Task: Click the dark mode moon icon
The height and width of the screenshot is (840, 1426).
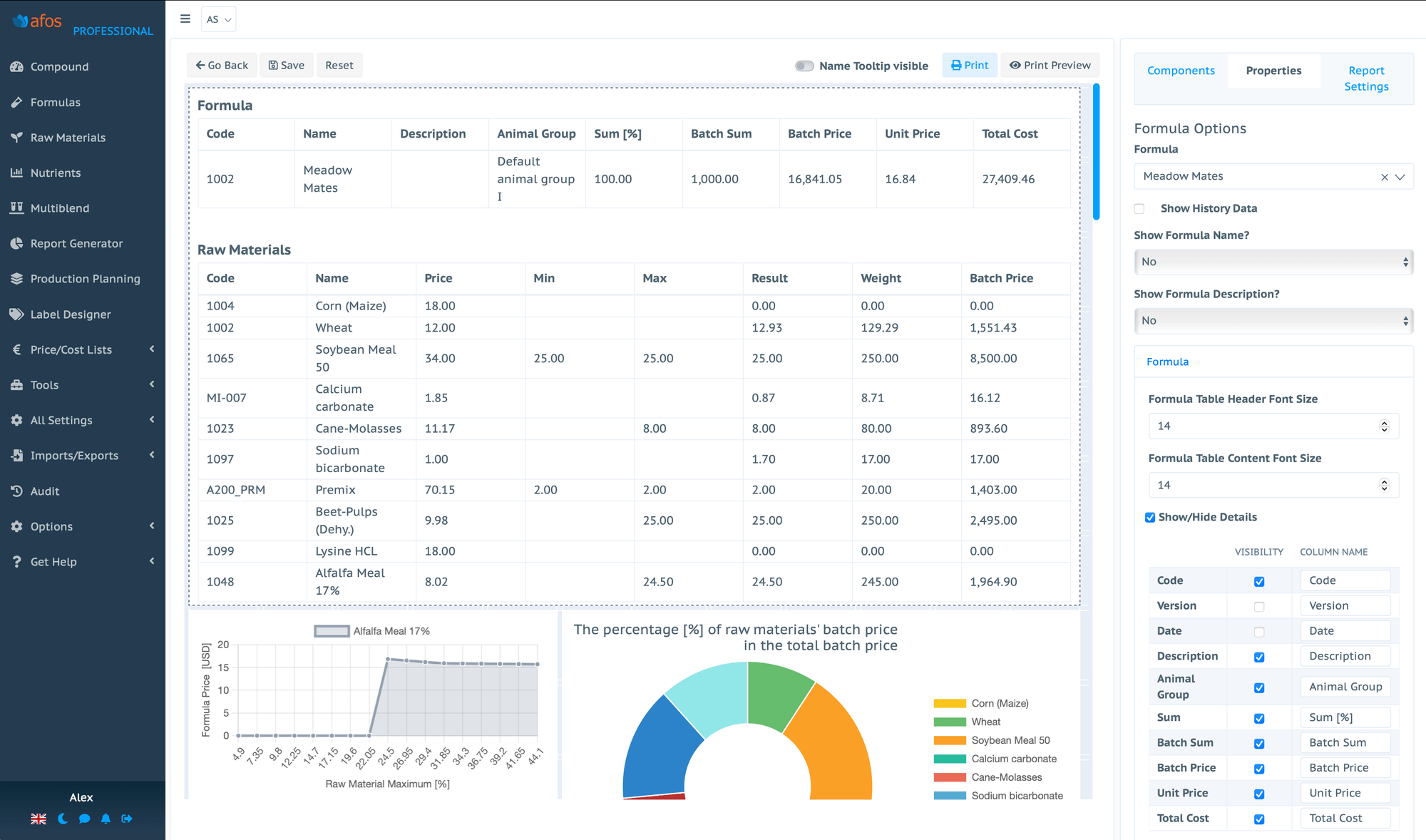Action: coord(62,819)
